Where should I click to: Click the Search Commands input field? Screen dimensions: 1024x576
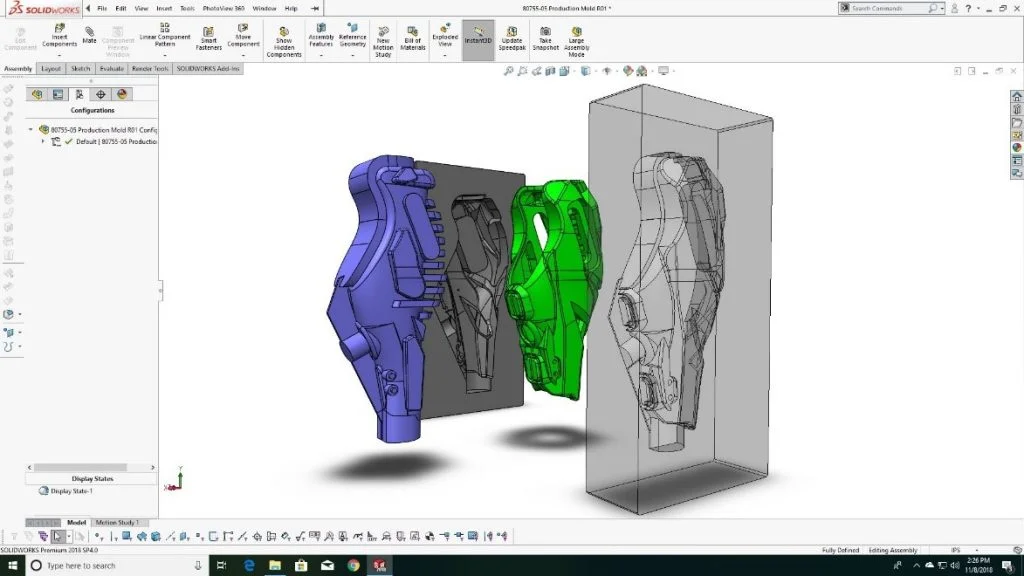click(888, 8)
